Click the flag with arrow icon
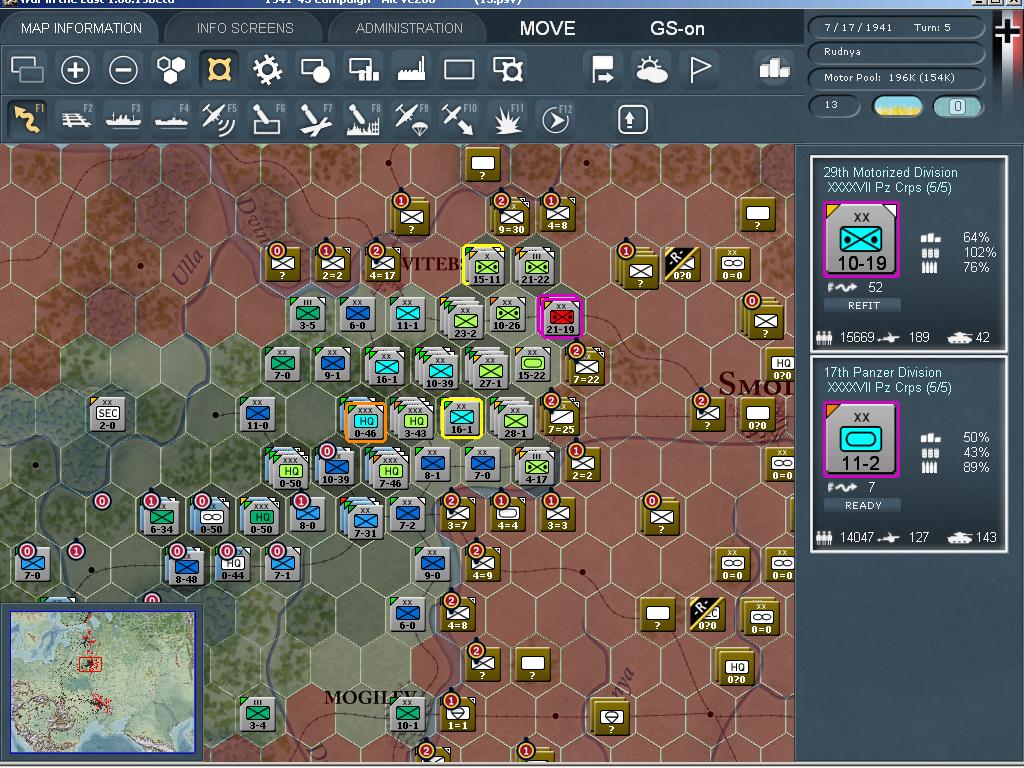Viewport: 1024px width, 768px height. pos(602,70)
